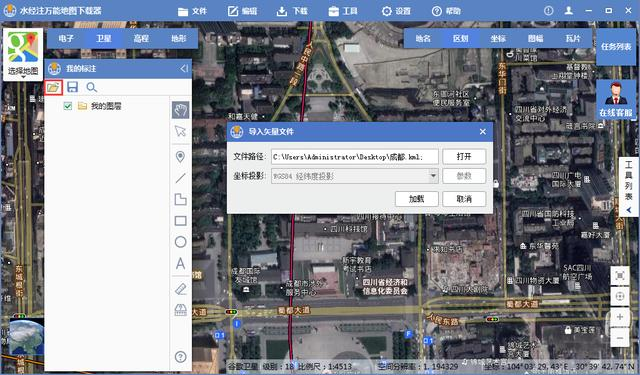The width and height of the screenshot is (640, 375).
Task: Collapse the 我的标注 panel
Action: pyautogui.click(x=184, y=69)
